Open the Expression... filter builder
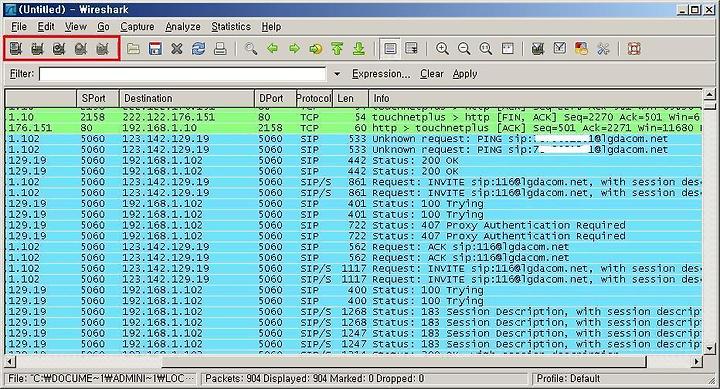The height and width of the screenshot is (389, 720). [x=381, y=73]
